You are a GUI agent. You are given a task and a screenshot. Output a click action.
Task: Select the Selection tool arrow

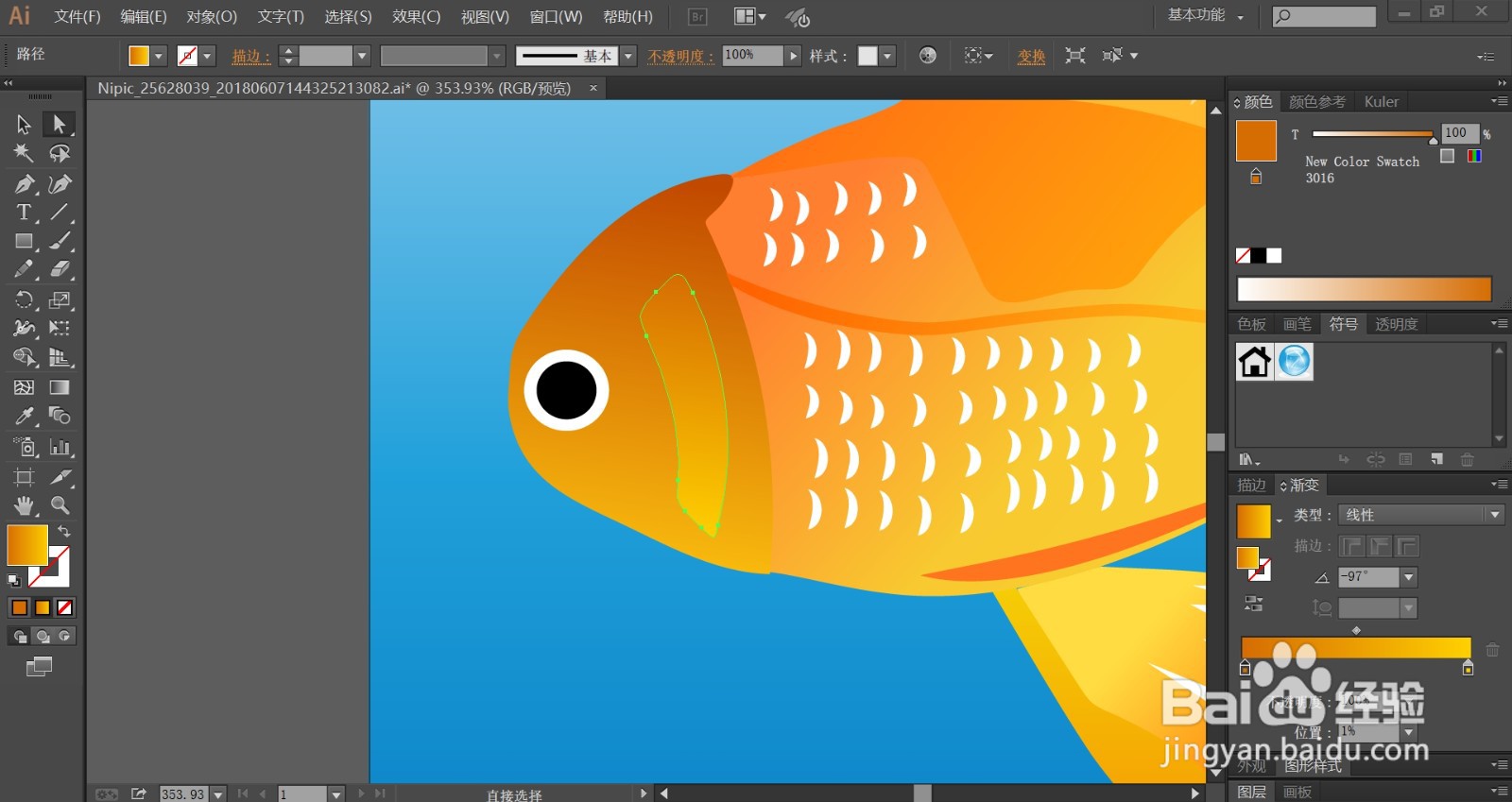tap(24, 124)
